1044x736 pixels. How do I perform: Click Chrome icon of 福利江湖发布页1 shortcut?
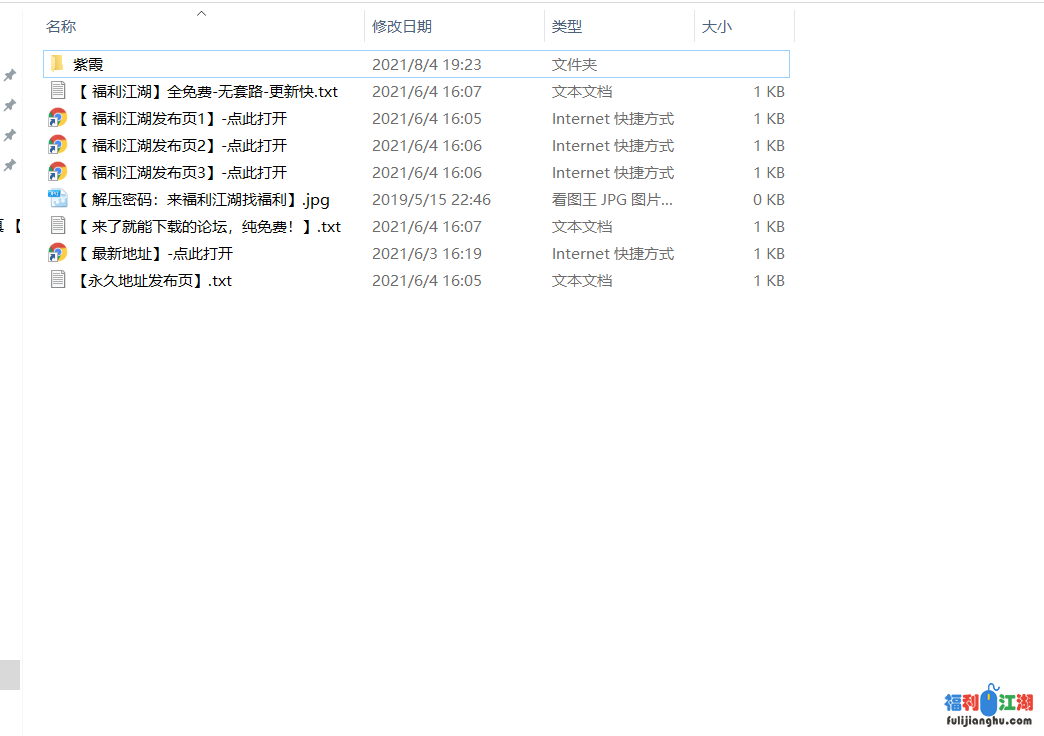[x=58, y=118]
